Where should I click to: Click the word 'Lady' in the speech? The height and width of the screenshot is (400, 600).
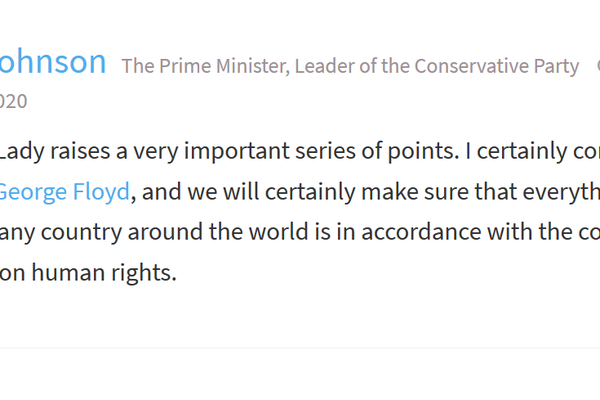(20, 153)
